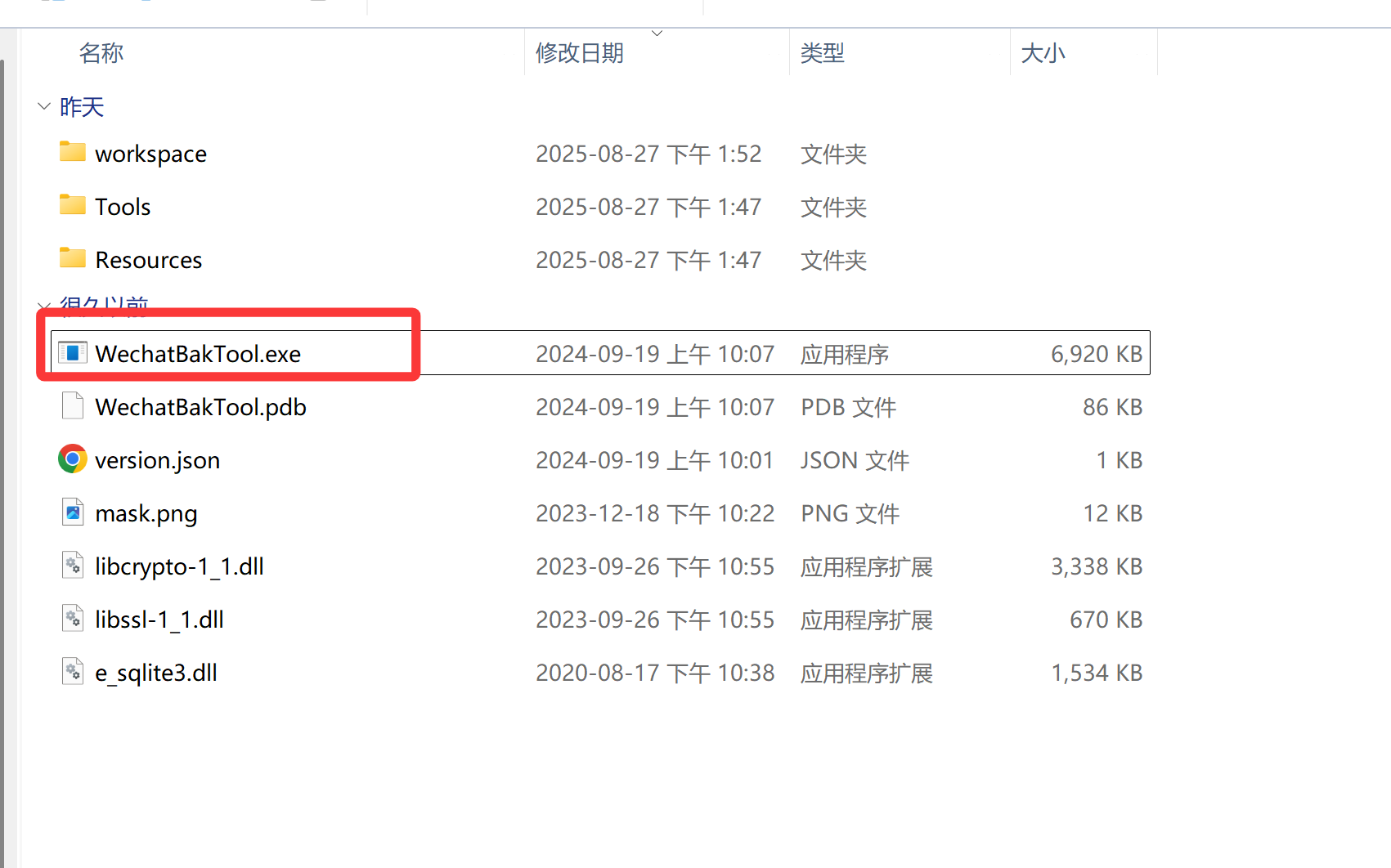Select the WechatBakTool.exe file name
Viewport: 1391px width, 868px height.
coord(198,354)
